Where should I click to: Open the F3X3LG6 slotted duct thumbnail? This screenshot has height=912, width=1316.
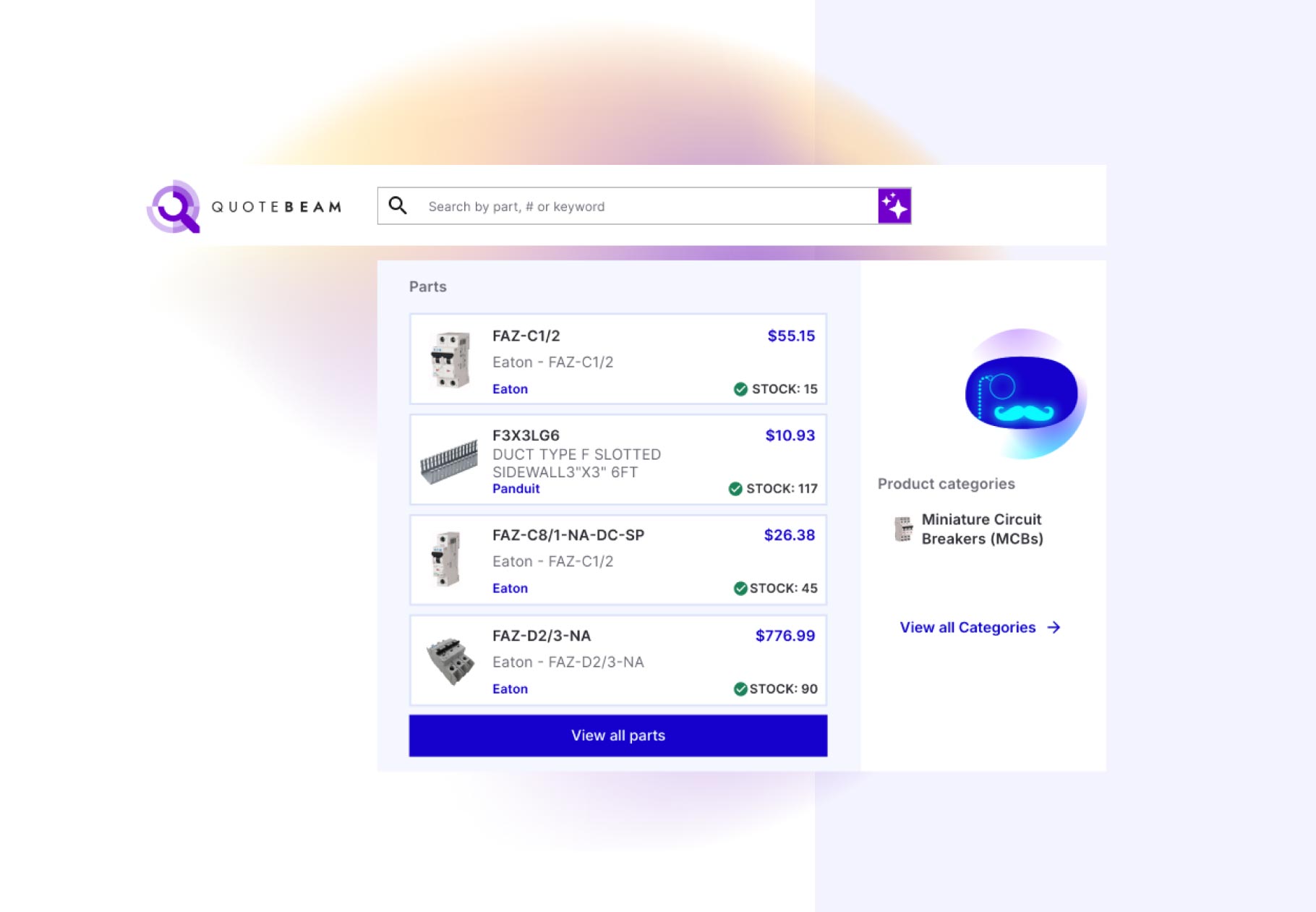pyautogui.click(x=449, y=461)
